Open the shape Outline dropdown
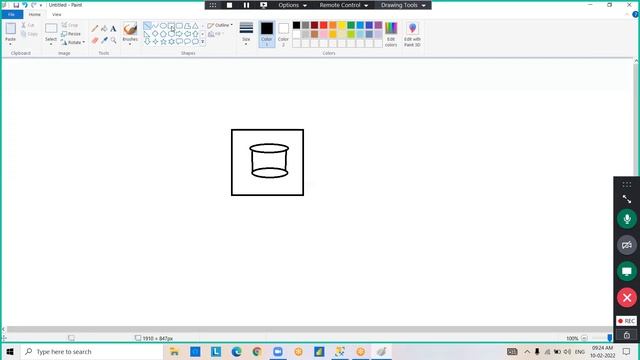The height and width of the screenshot is (360, 640). click(x=220, y=25)
